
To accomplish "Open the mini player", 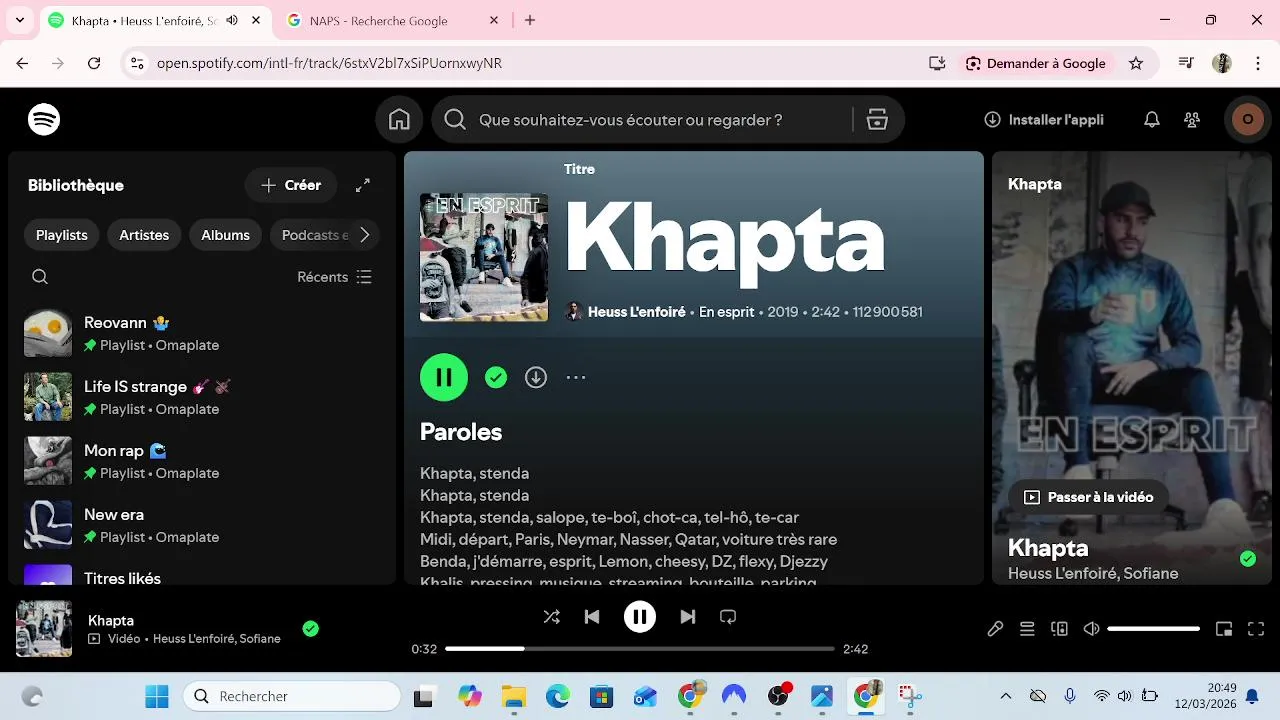I will [1224, 629].
